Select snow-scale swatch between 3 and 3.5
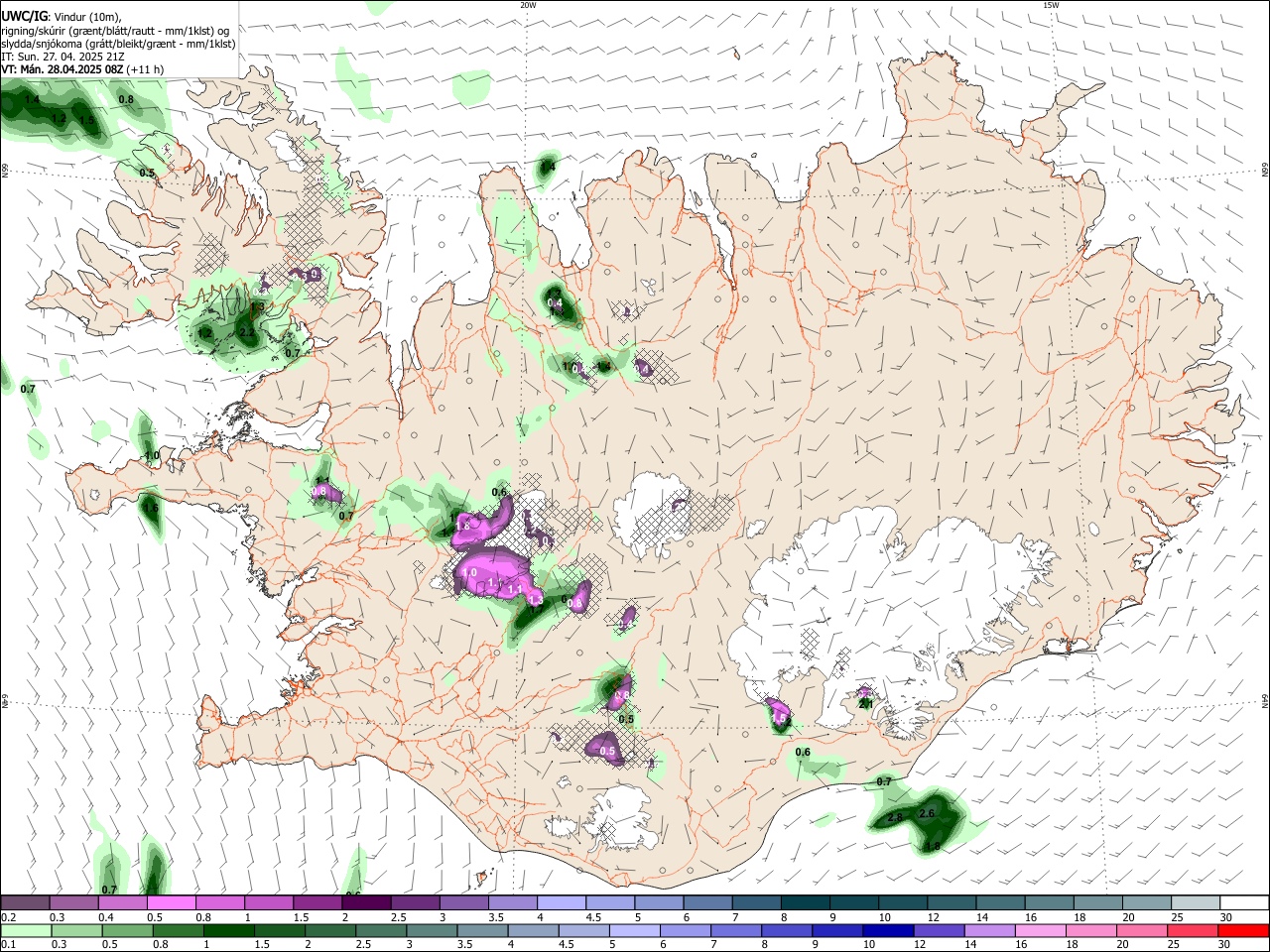Image resolution: width=1270 pixels, height=952 pixels. pyautogui.click(x=464, y=902)
